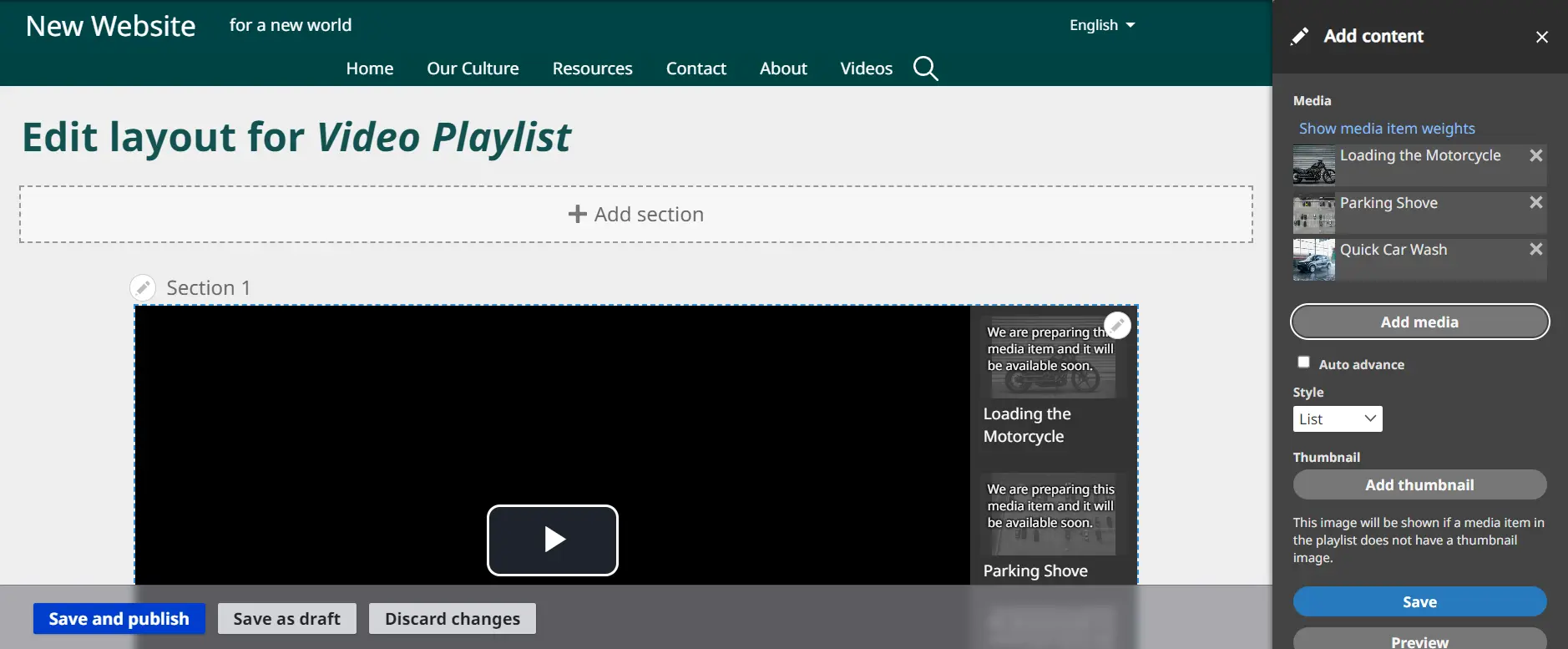The width and height of the screenshot is (1568, 649).
Task: Select Quick Car Wash thumbnail in sidebar
Action: (x=1313, y=260)
